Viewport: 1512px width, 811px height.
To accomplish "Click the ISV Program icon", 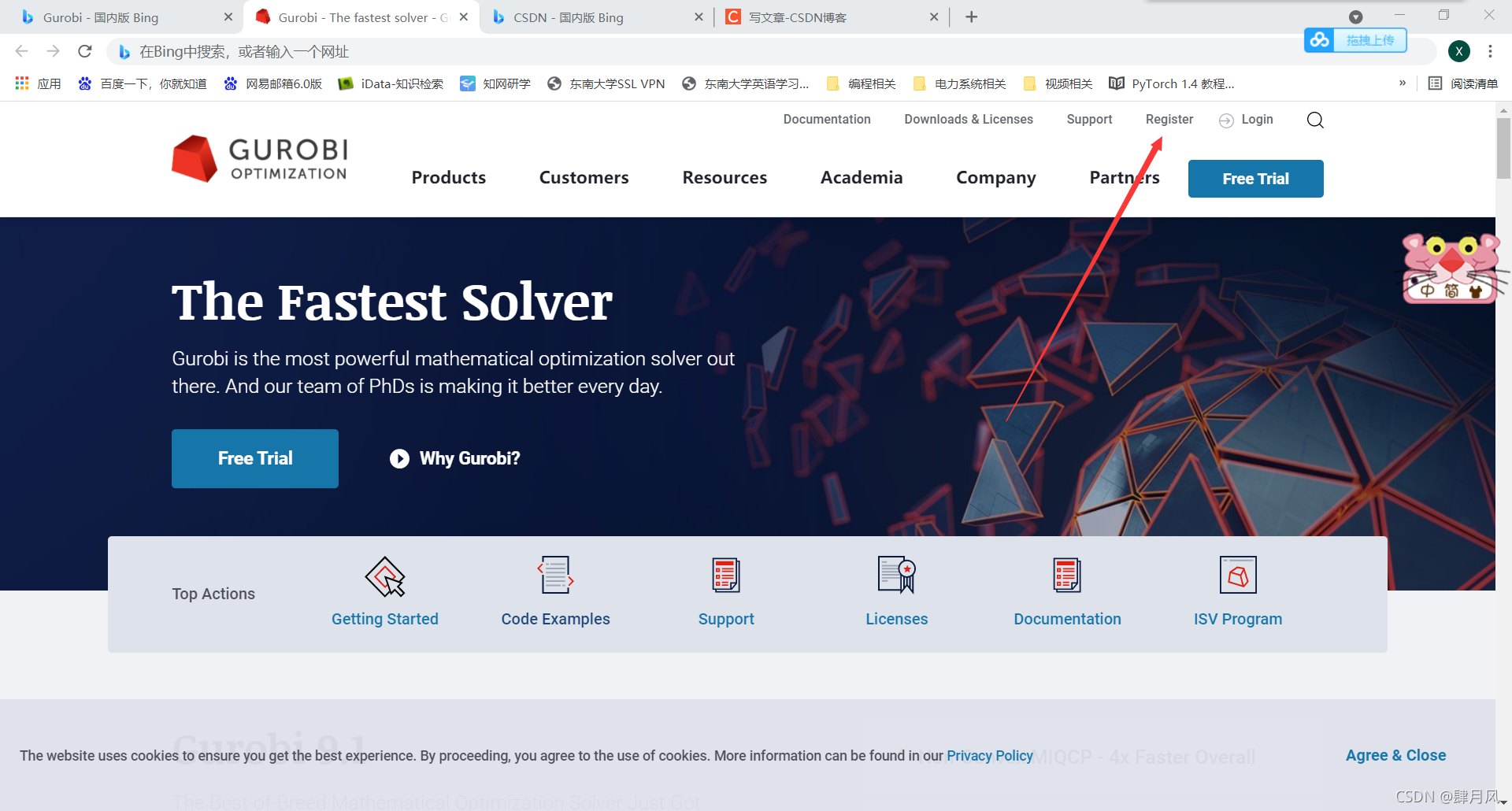I will tap(1238, 575).
